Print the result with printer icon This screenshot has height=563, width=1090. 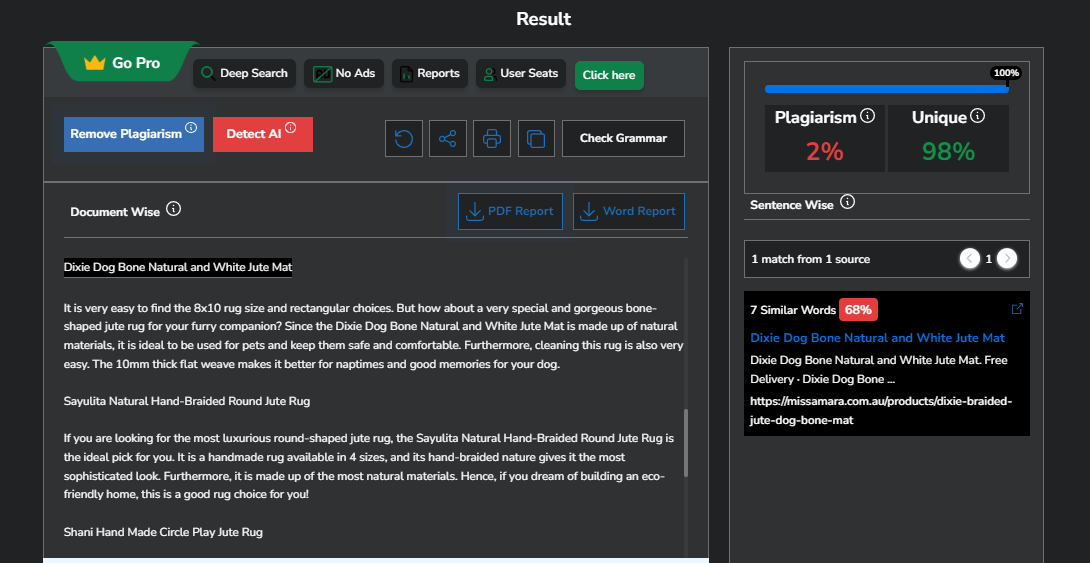tap(492, 138)
